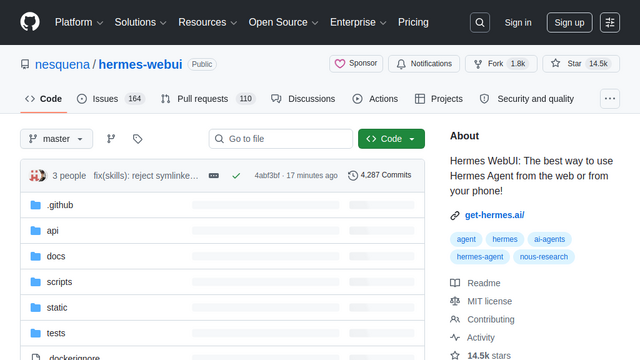Open the get-hermes.ai link
640x360 pixels.
pyautogui.click(x=494, y=215)
